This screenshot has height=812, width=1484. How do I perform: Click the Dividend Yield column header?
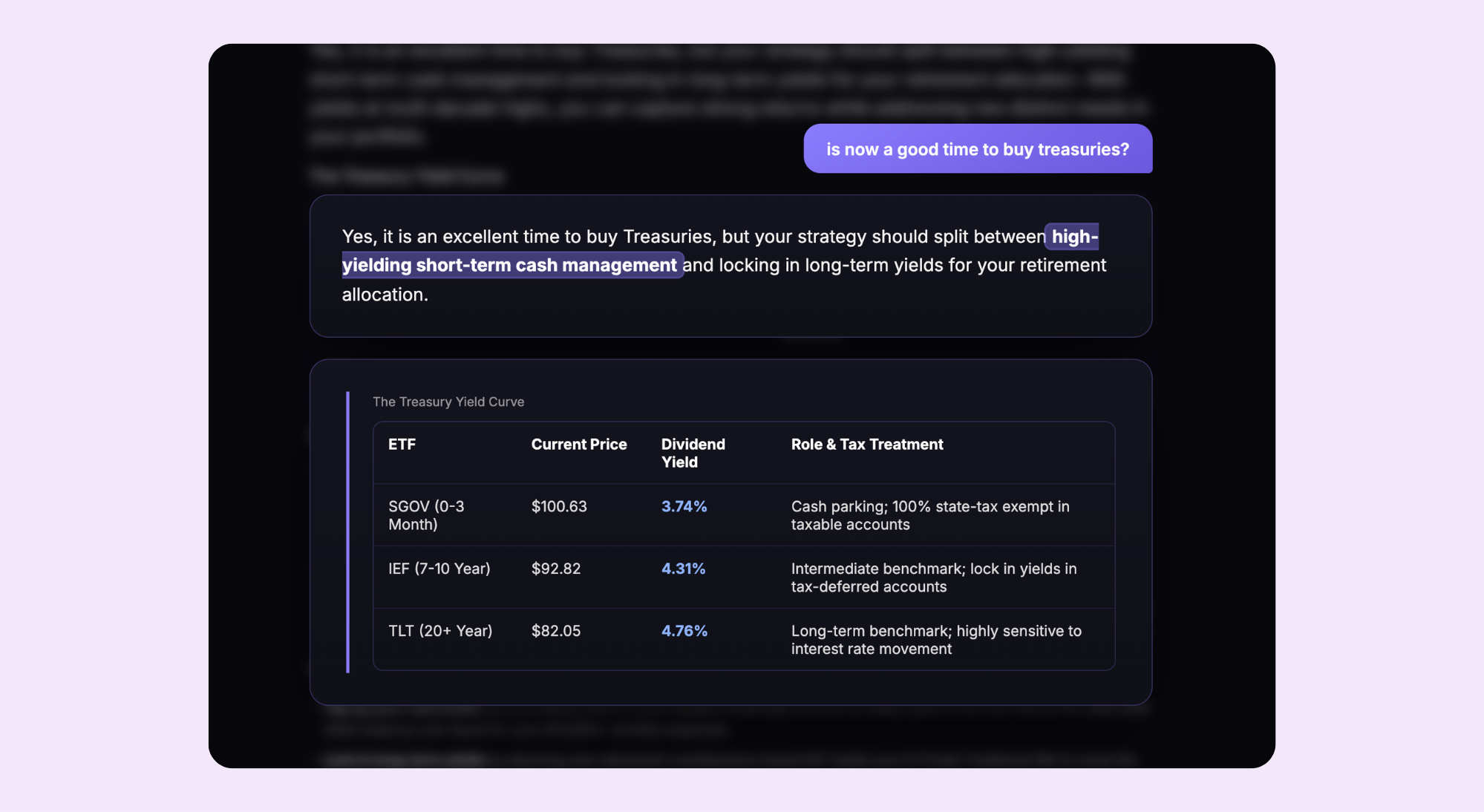[693, 453]
